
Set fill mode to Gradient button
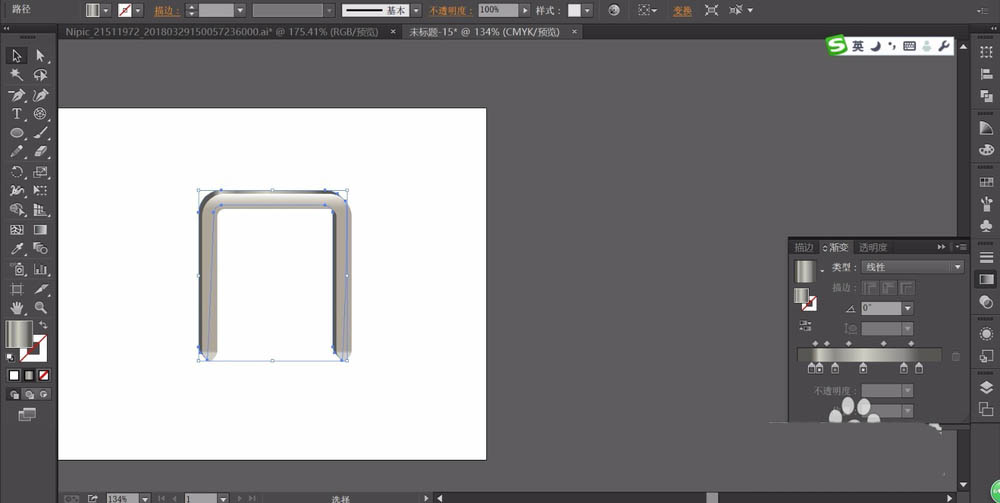[29, 375]
